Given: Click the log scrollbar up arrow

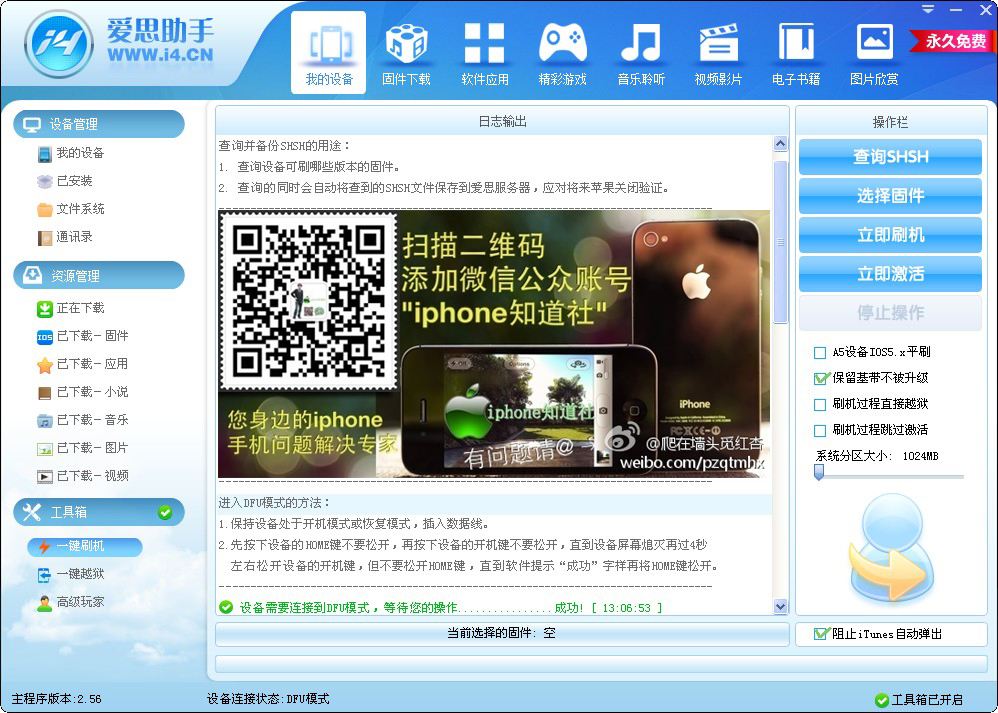Looking at the screenshot, I should pos(781,143).
